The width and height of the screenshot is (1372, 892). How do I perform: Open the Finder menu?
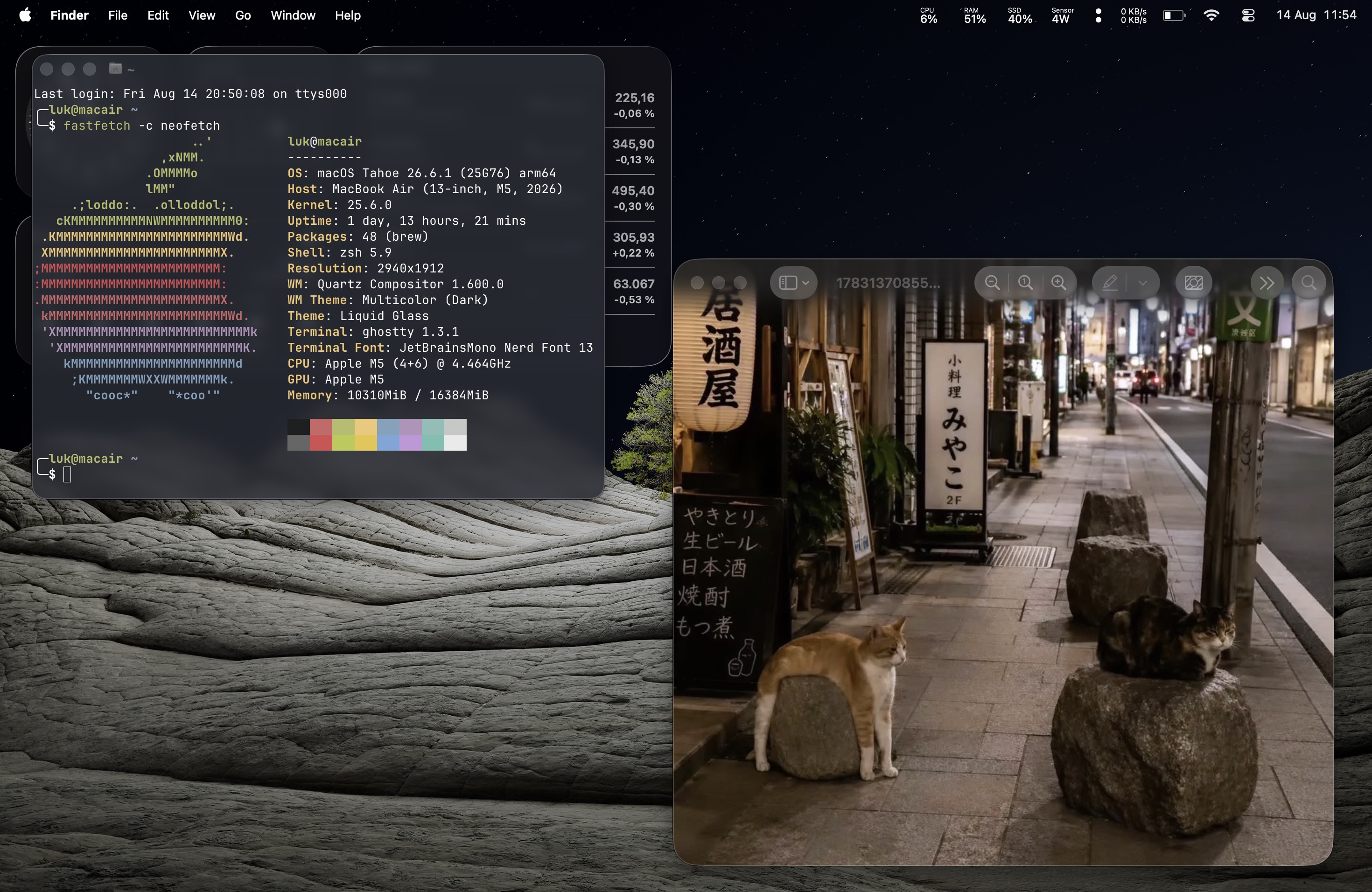tap(69, 15)
